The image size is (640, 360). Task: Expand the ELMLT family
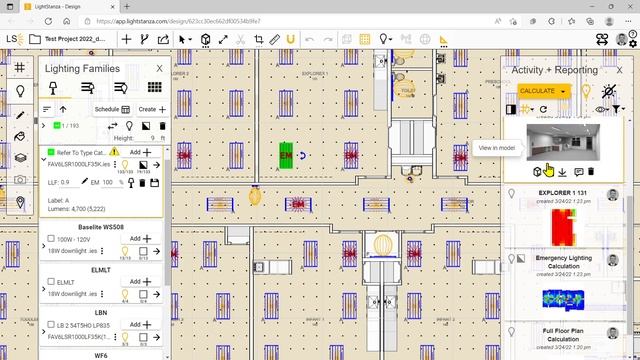pos(44,289)
